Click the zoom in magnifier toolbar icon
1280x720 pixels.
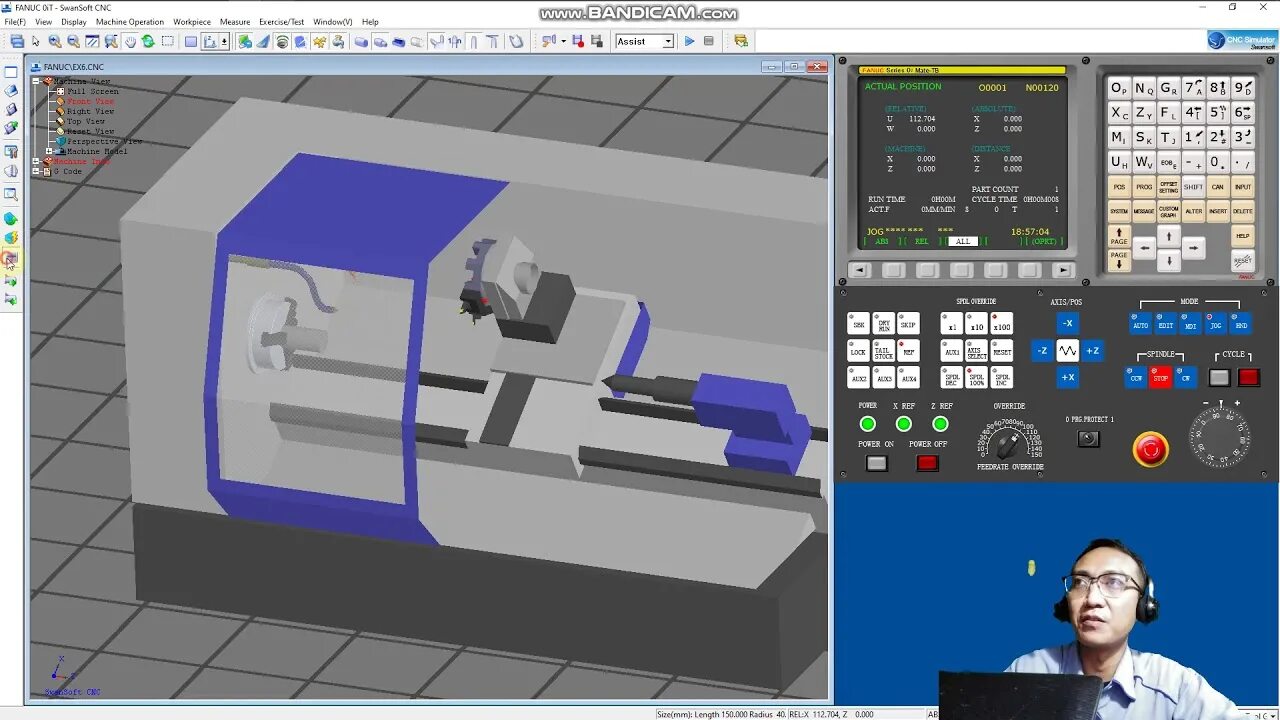54,41
